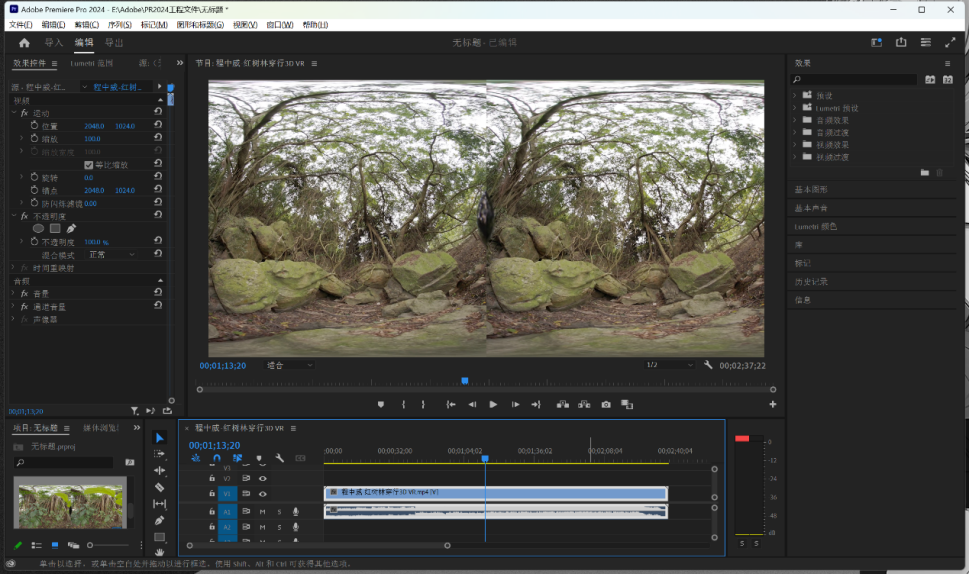Mute audio track A1
Screen dimensions: 970x575
click(x=263, y=512)
